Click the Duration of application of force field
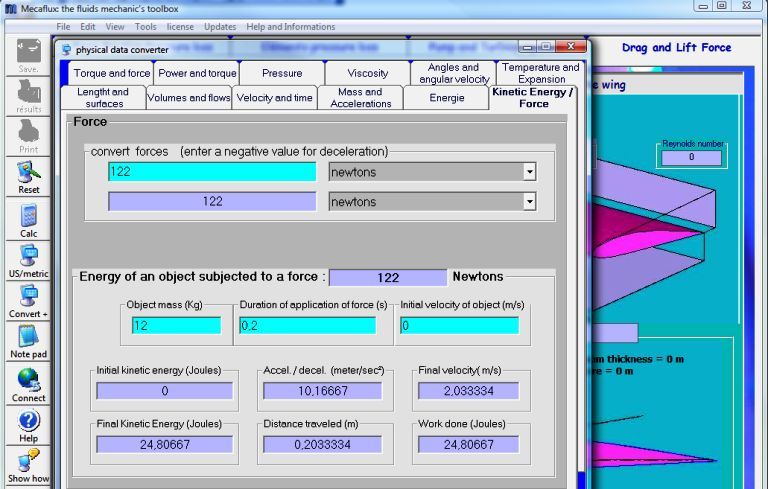 308,325
